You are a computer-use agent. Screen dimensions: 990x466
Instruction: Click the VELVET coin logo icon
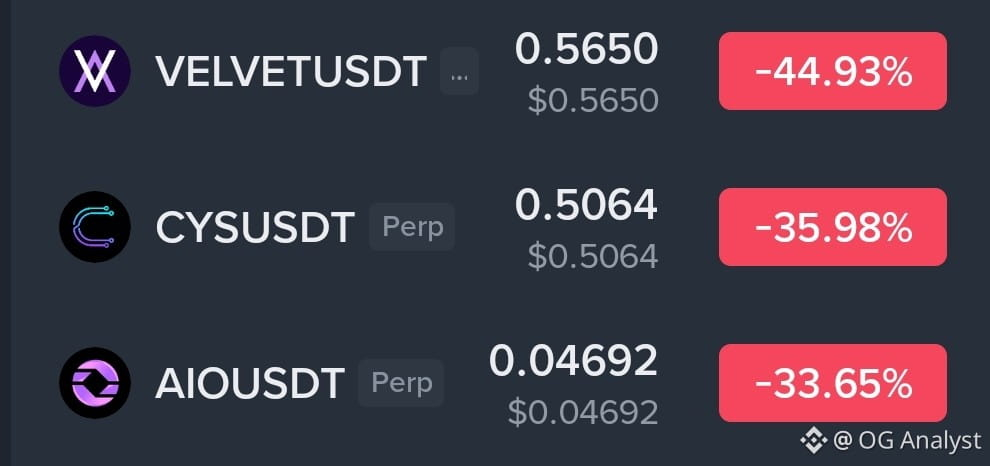(x=95, y=71)
